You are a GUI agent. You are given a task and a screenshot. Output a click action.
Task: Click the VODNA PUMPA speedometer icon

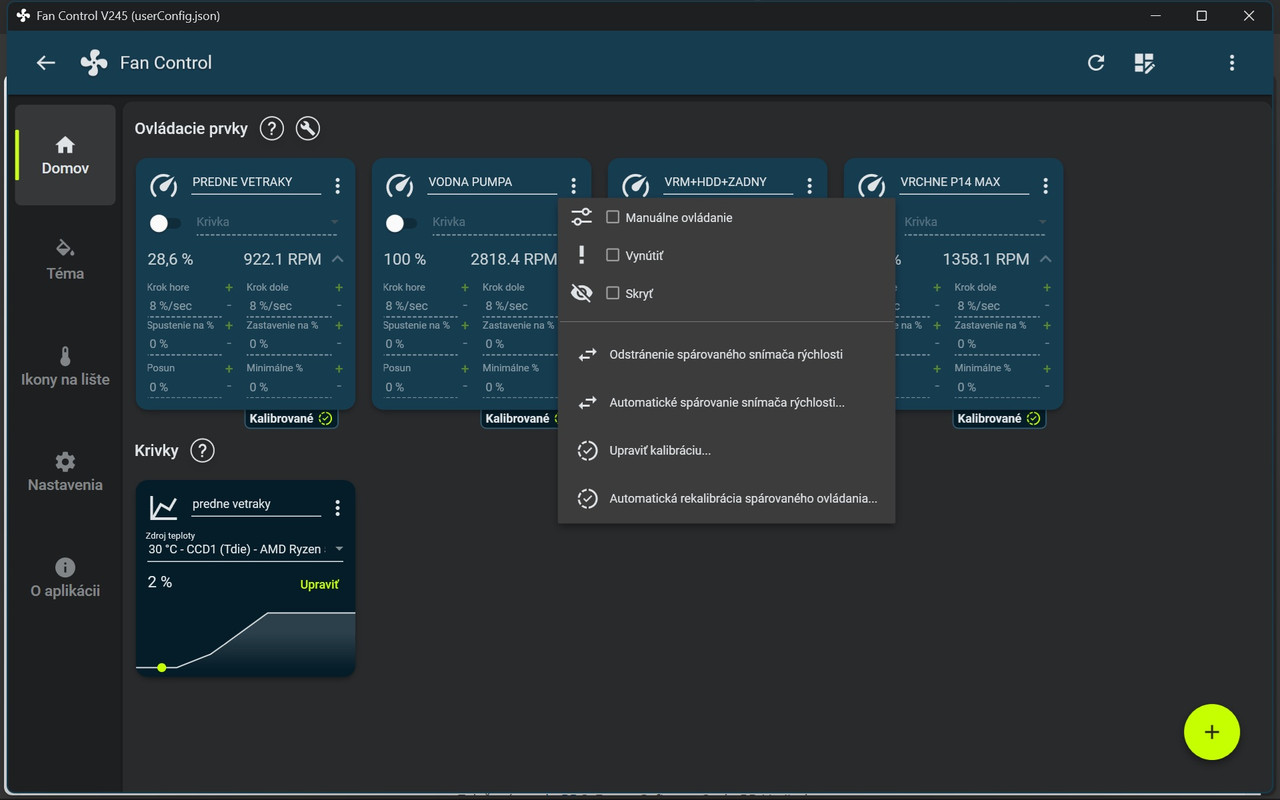[x=400, y=186]
